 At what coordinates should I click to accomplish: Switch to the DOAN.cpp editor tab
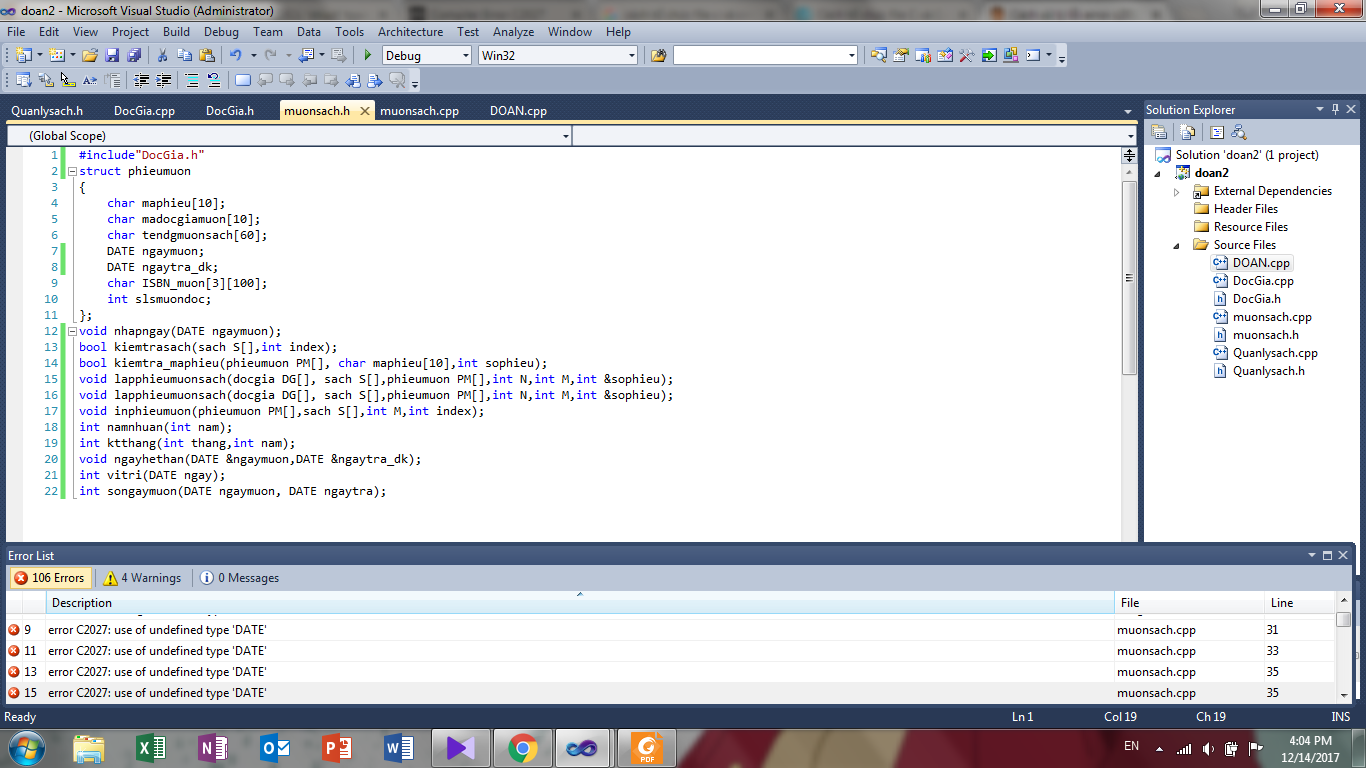(518, 111)
